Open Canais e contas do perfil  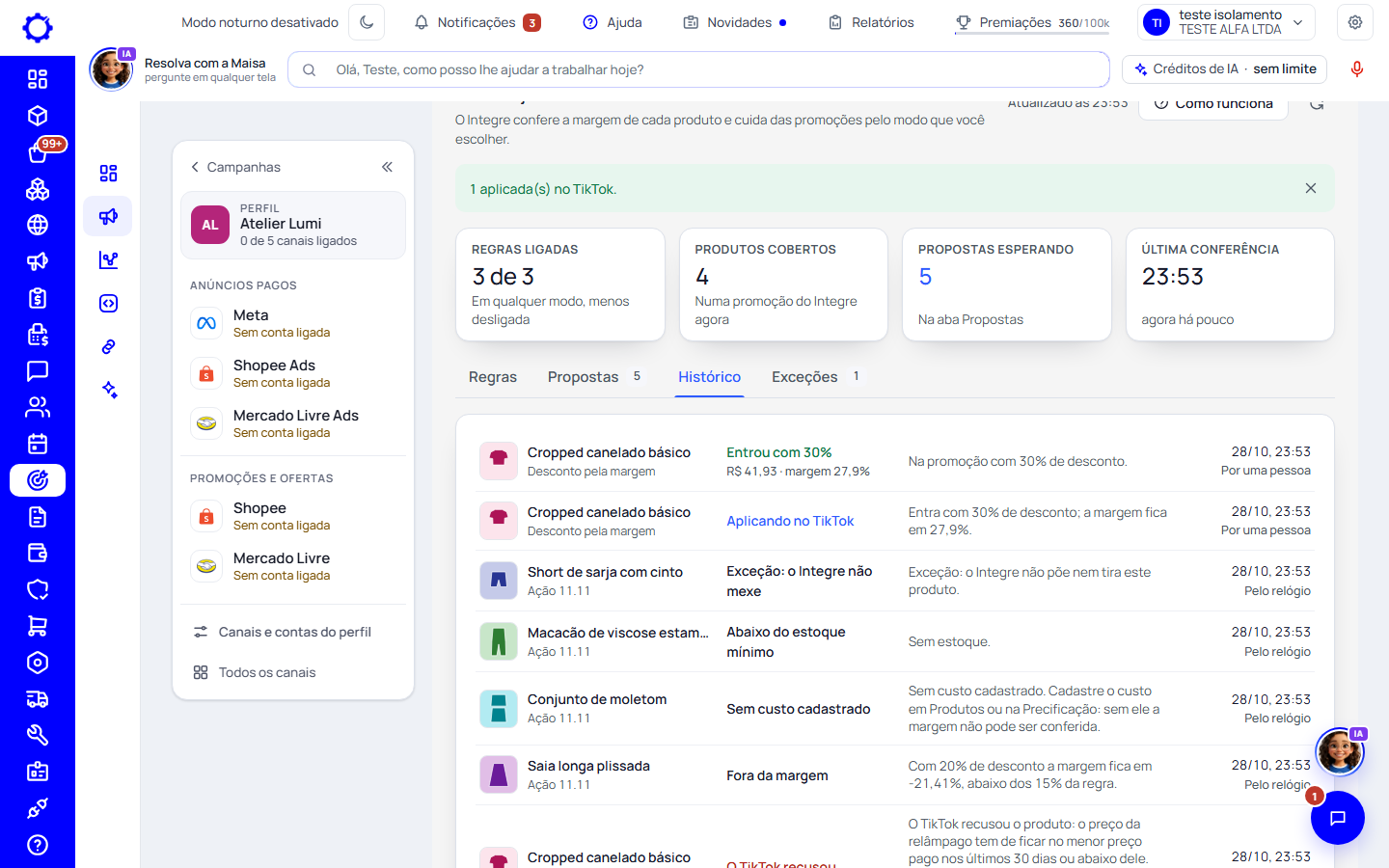tap(293, 632)
